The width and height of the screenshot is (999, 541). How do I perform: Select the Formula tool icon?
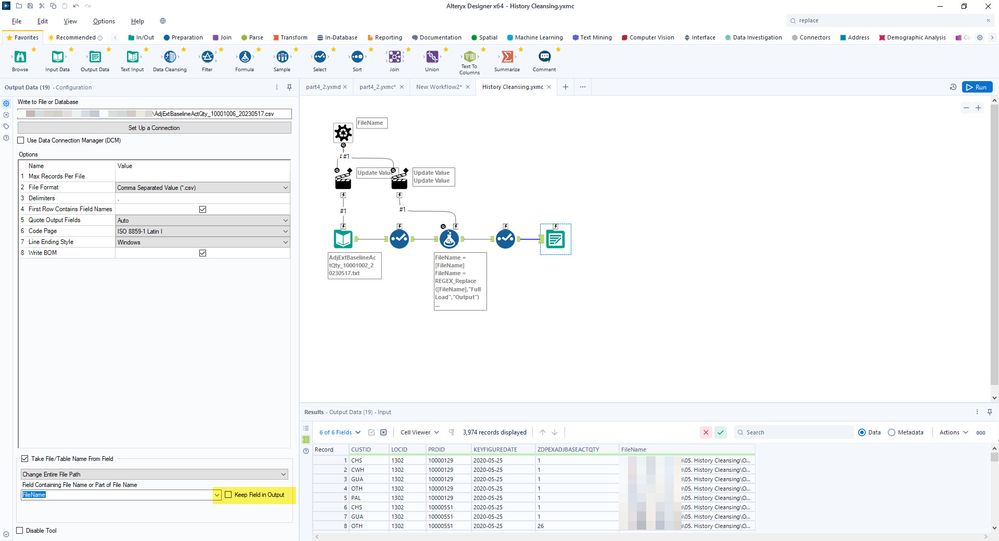244,58
